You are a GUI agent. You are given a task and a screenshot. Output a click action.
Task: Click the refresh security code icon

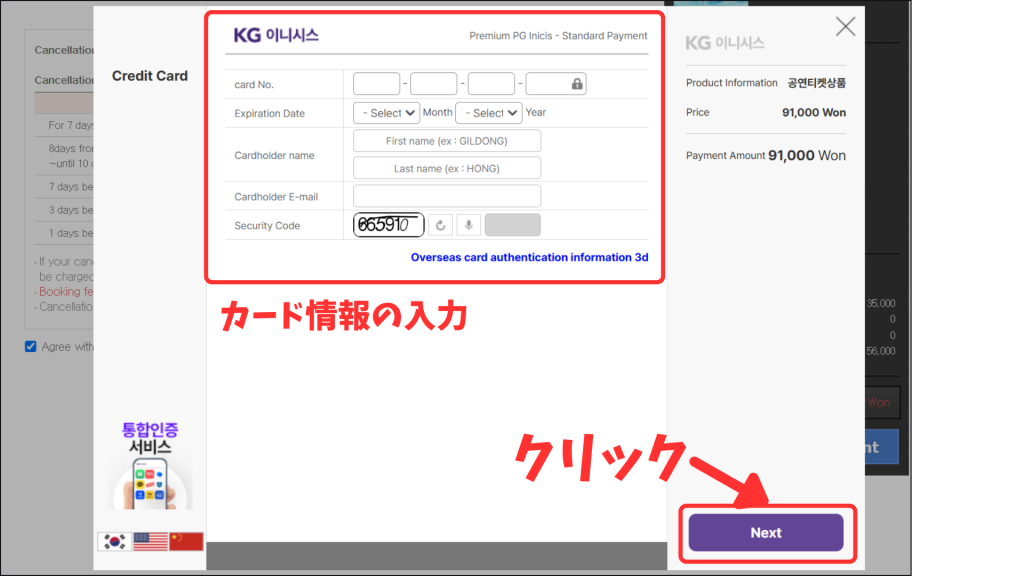[441, 225]
